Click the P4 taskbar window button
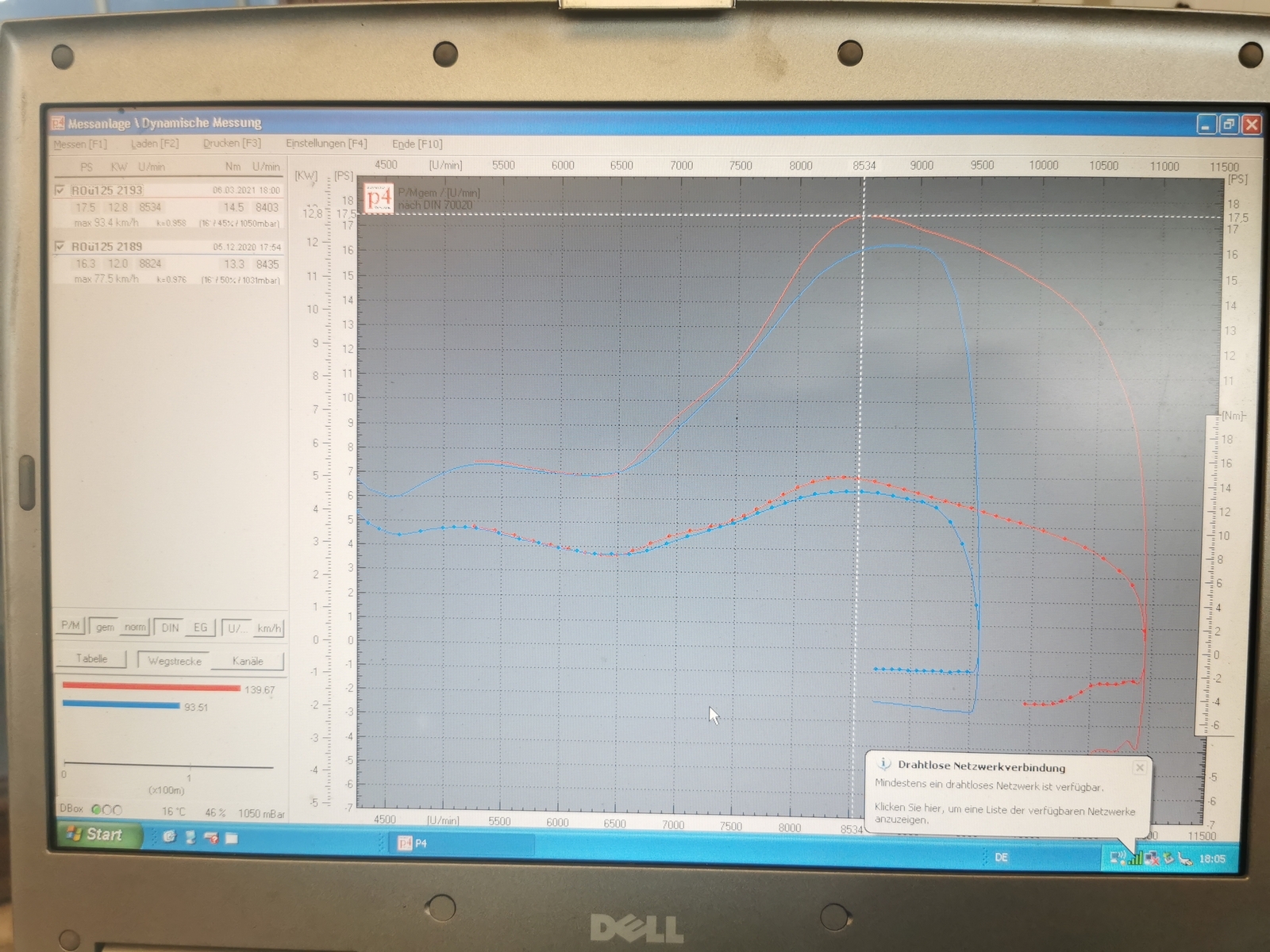 click(460, 843)
